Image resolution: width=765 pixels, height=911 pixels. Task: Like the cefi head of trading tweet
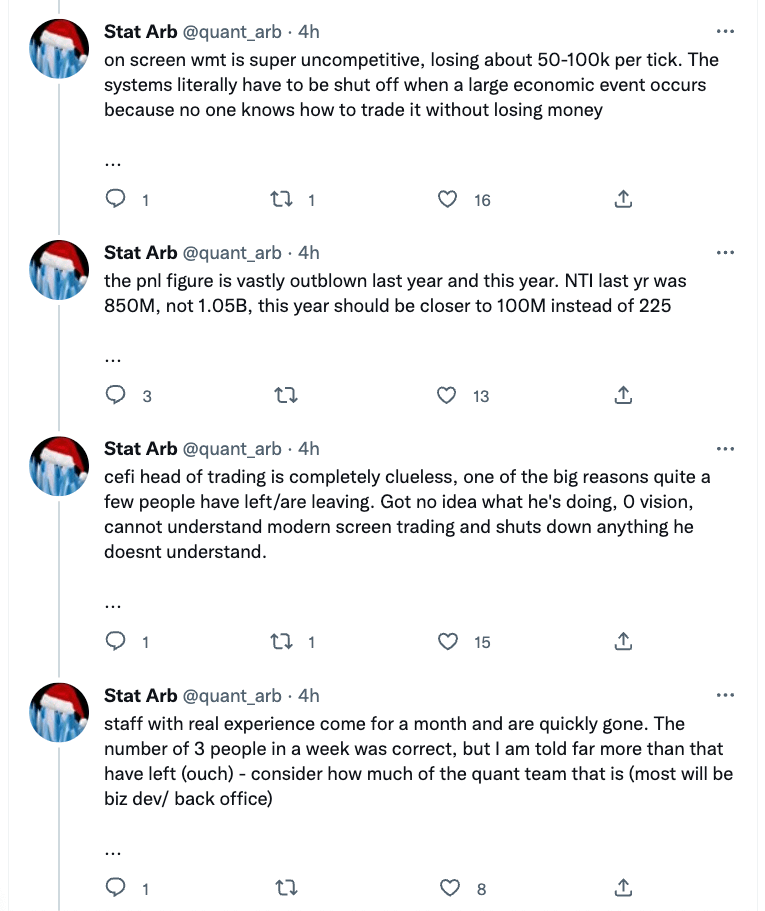(x=449, y=642)
